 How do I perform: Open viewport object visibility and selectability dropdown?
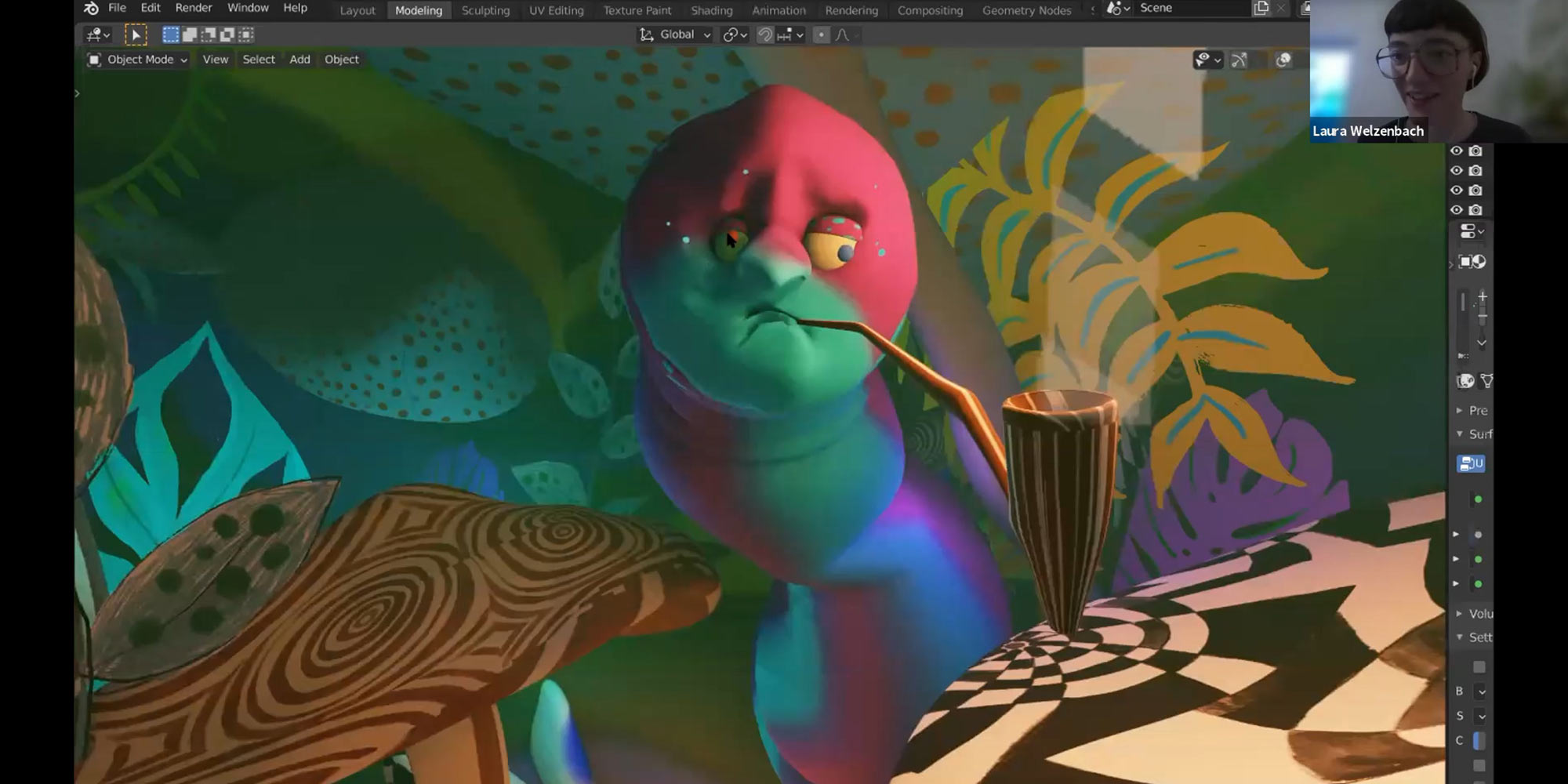[1207, 60]
